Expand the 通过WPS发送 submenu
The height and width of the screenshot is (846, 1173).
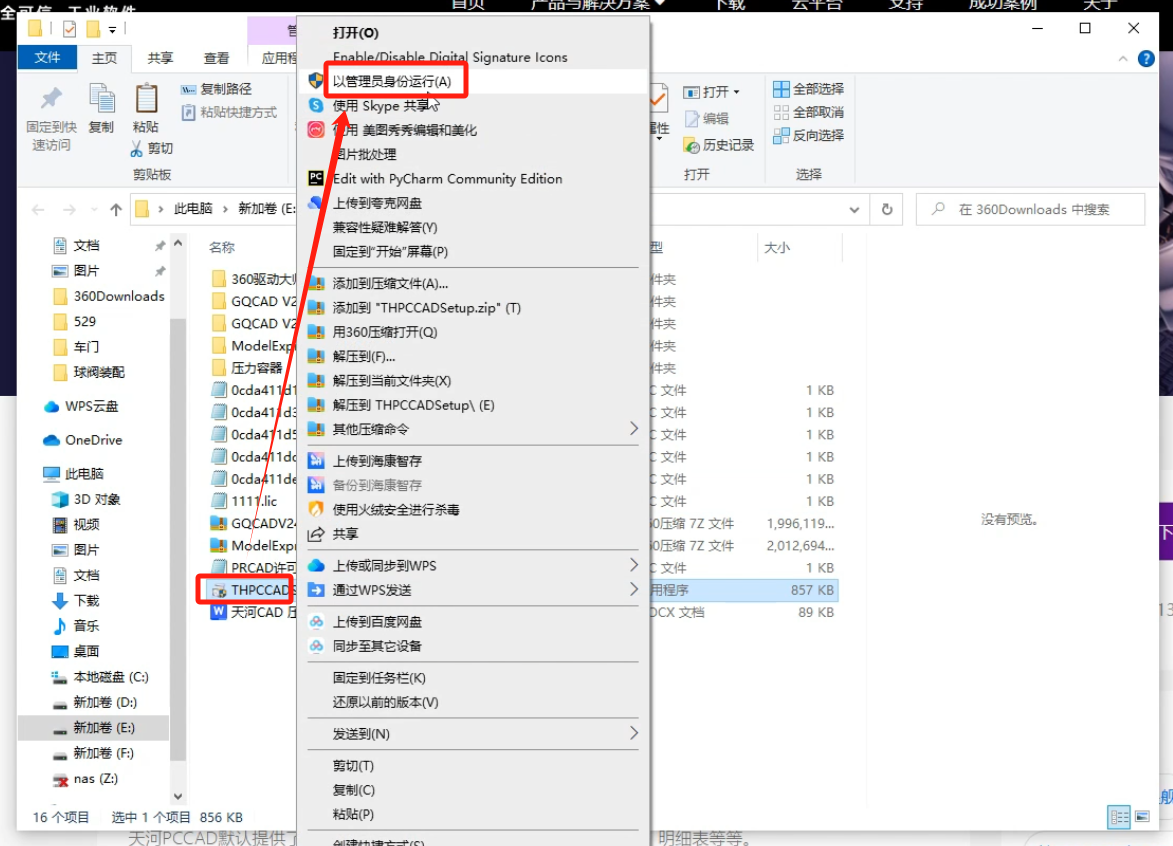634,589
